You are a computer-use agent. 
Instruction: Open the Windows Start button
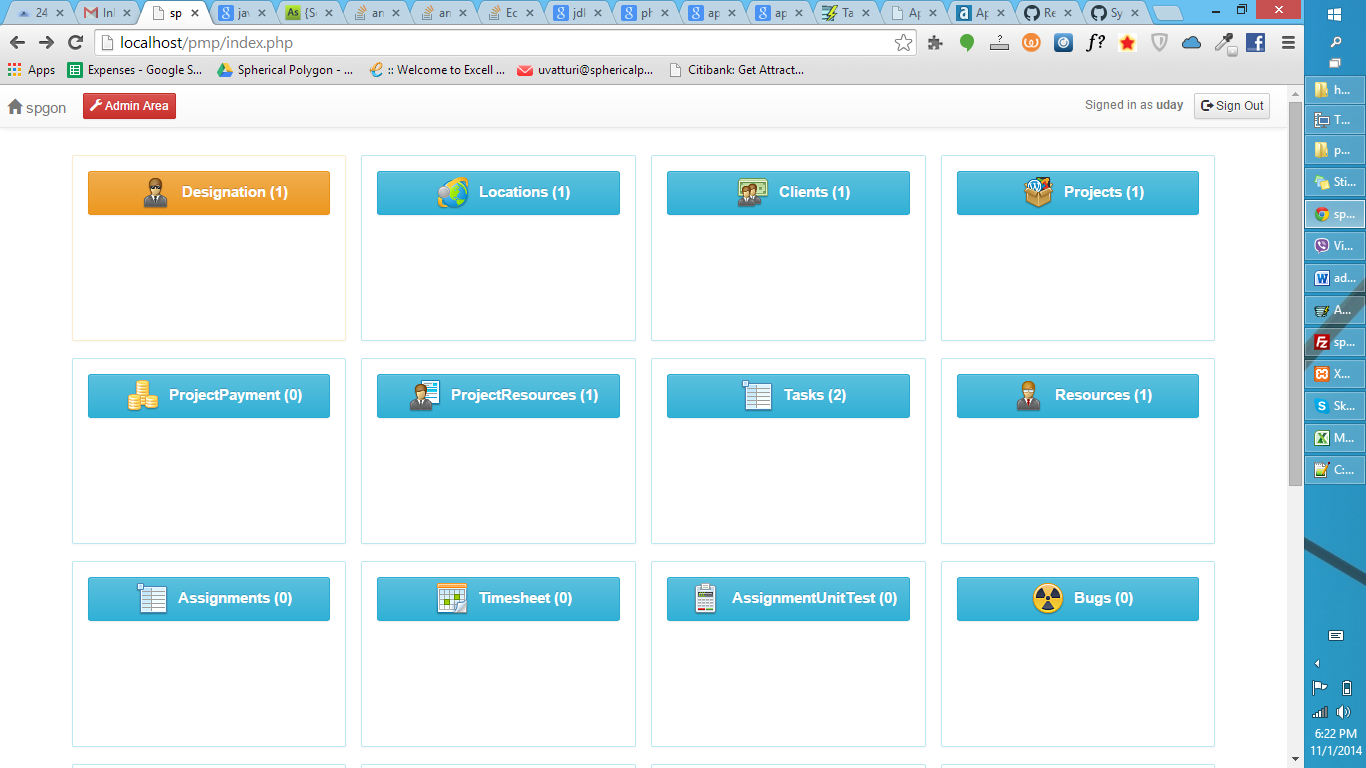point(1335,14)
